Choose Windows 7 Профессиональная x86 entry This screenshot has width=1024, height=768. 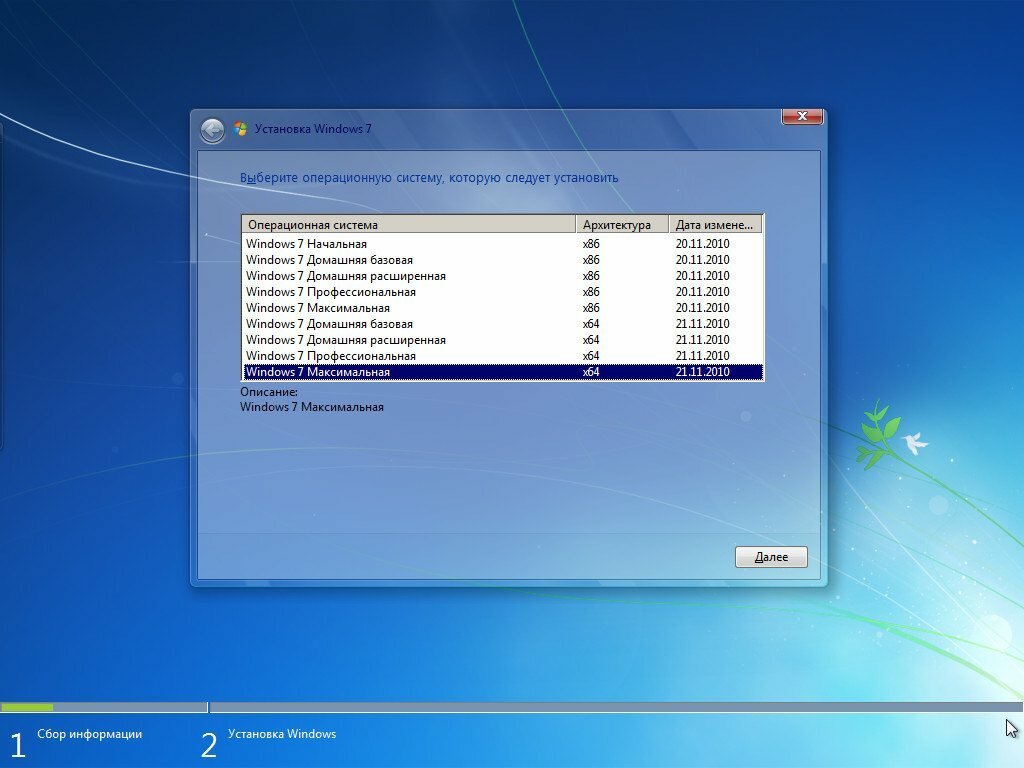tap(331, 292)
